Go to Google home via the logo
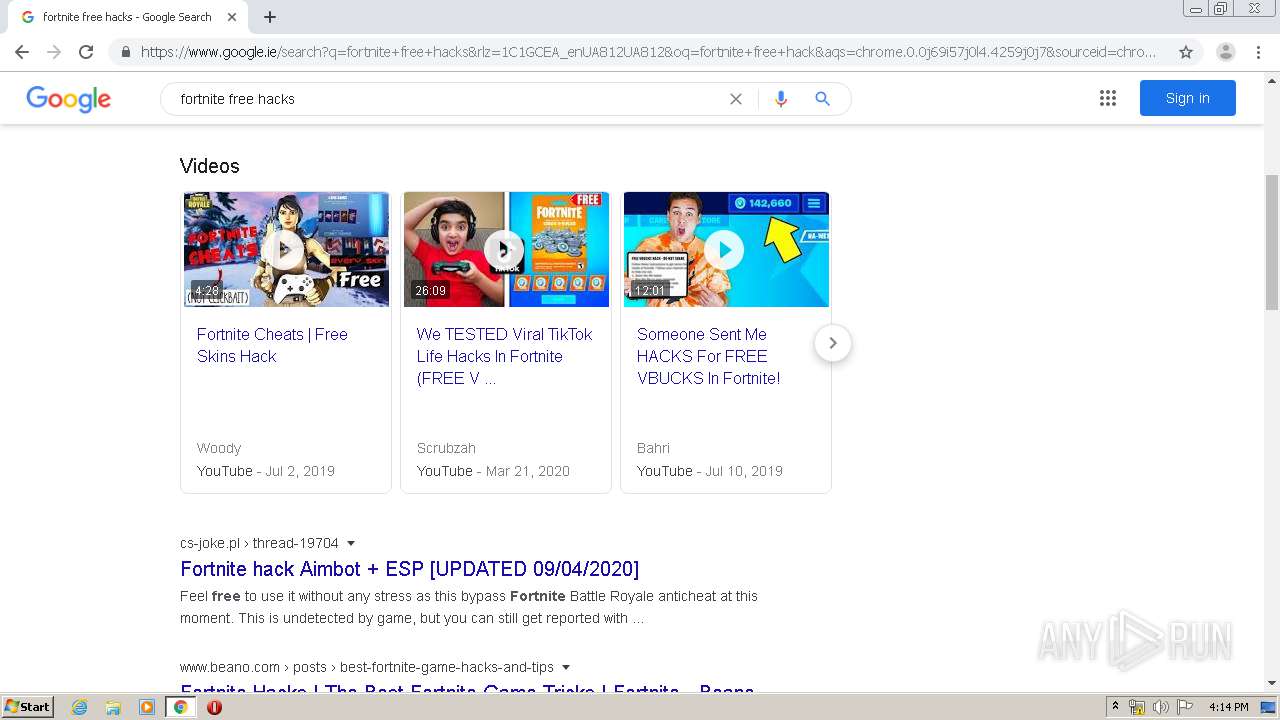This screenshot has width=1280, height=720. pyautogui.click(x=68, y=99)
